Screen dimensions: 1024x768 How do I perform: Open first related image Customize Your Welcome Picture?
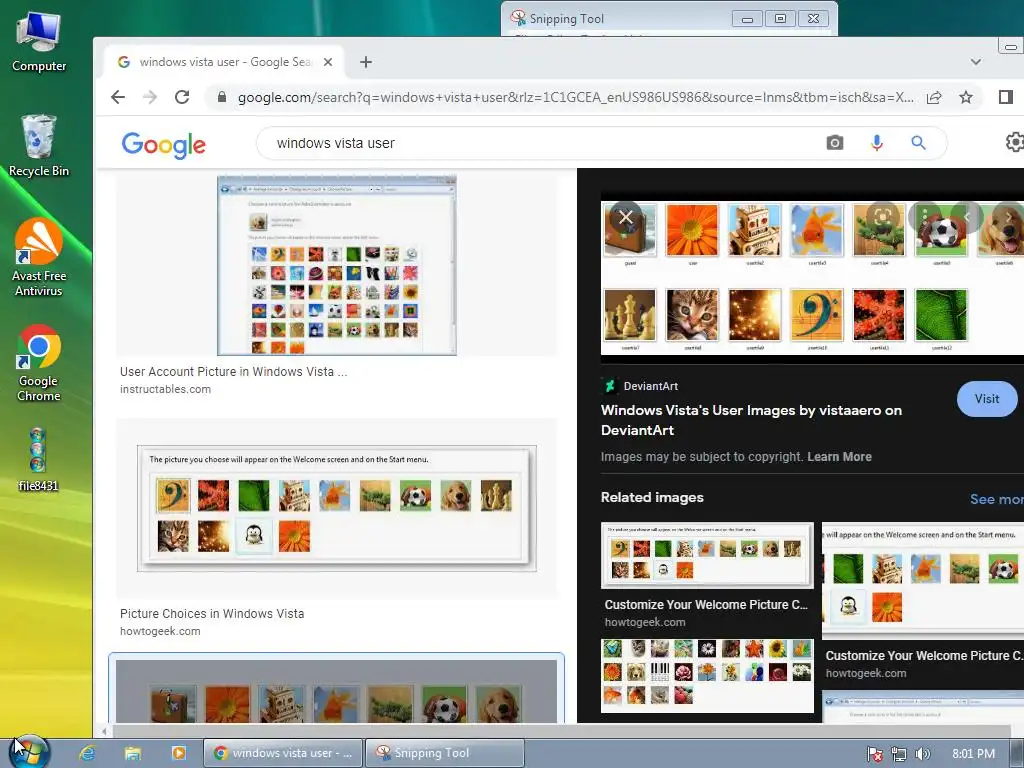tap(707, 555)
